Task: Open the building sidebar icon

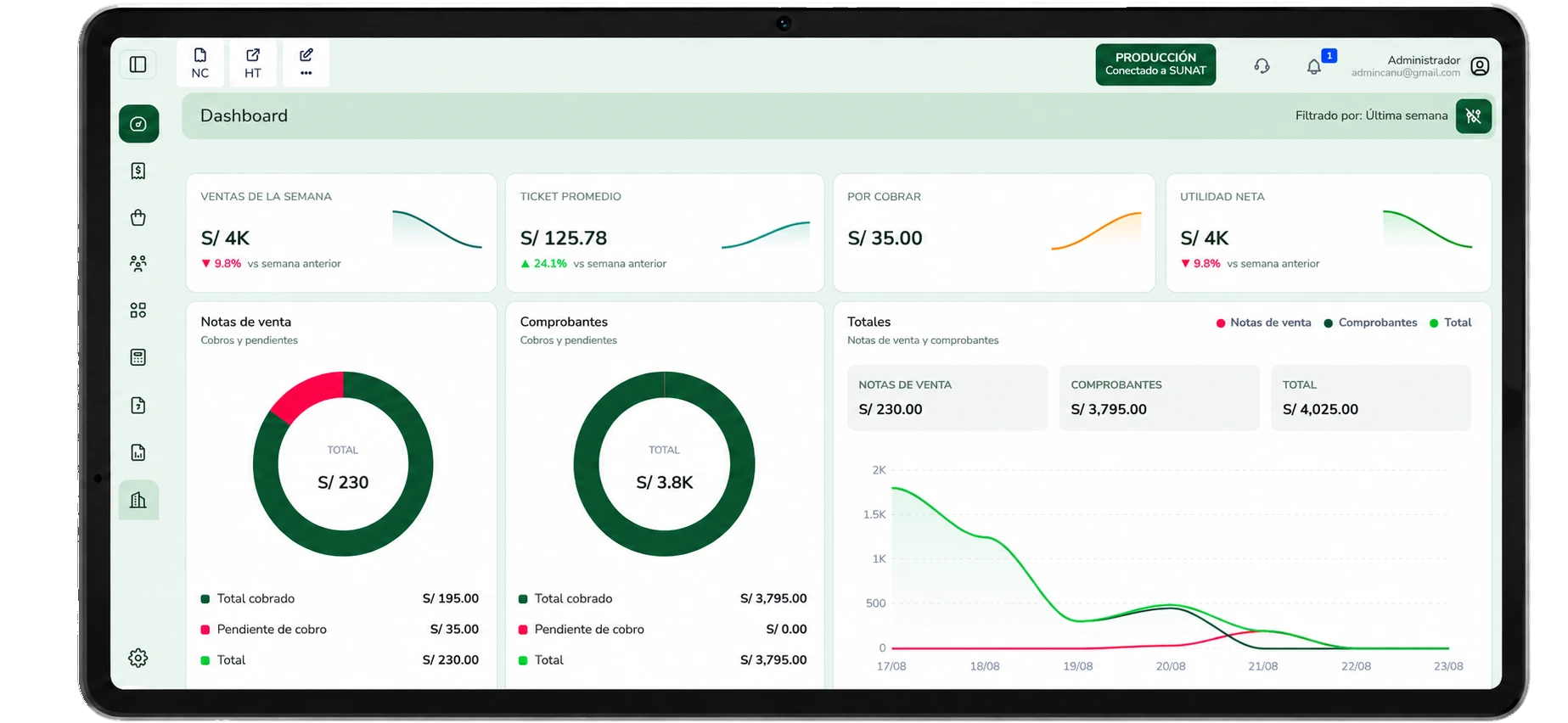Action: point(138,500)
